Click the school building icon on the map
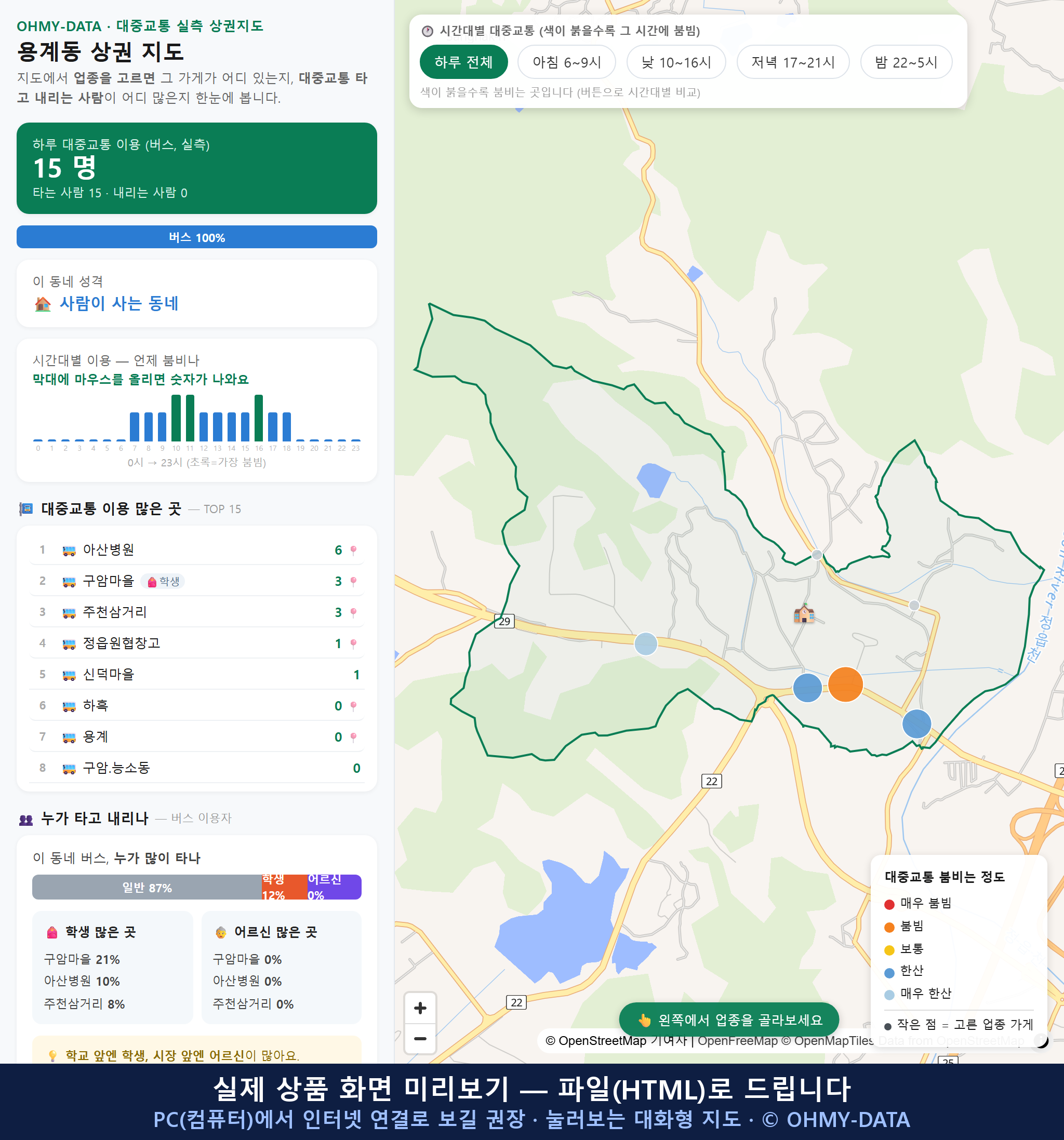1064x1140 pixels. coord(804,613)
